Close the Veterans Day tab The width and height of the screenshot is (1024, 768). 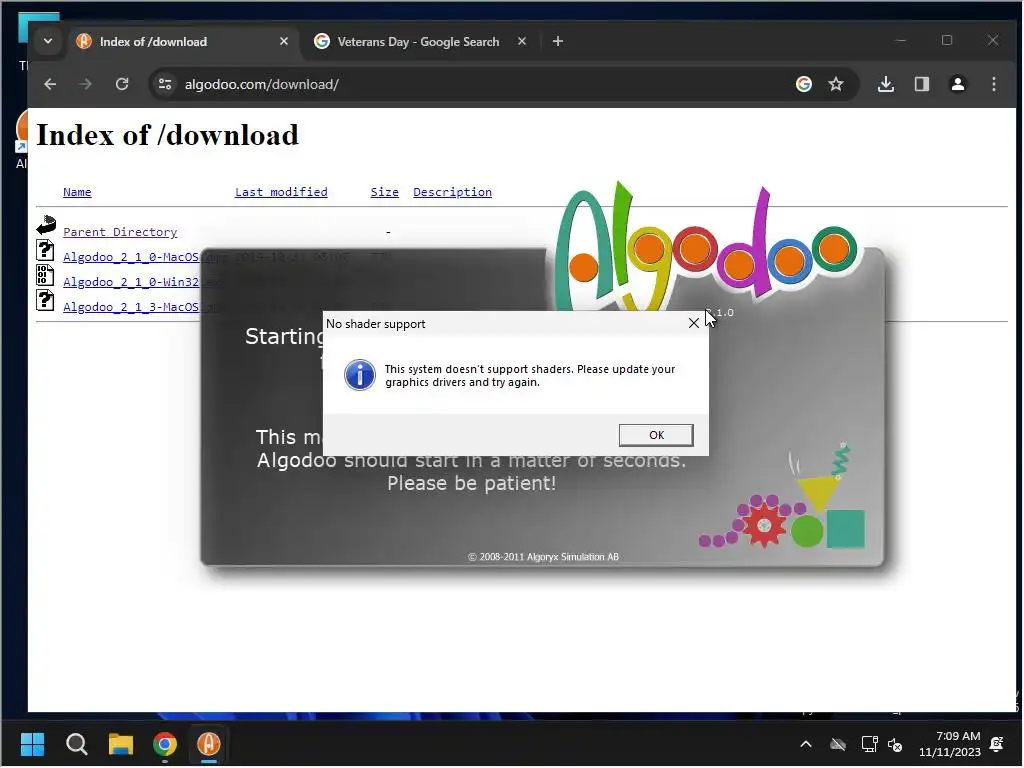point(522,41)
